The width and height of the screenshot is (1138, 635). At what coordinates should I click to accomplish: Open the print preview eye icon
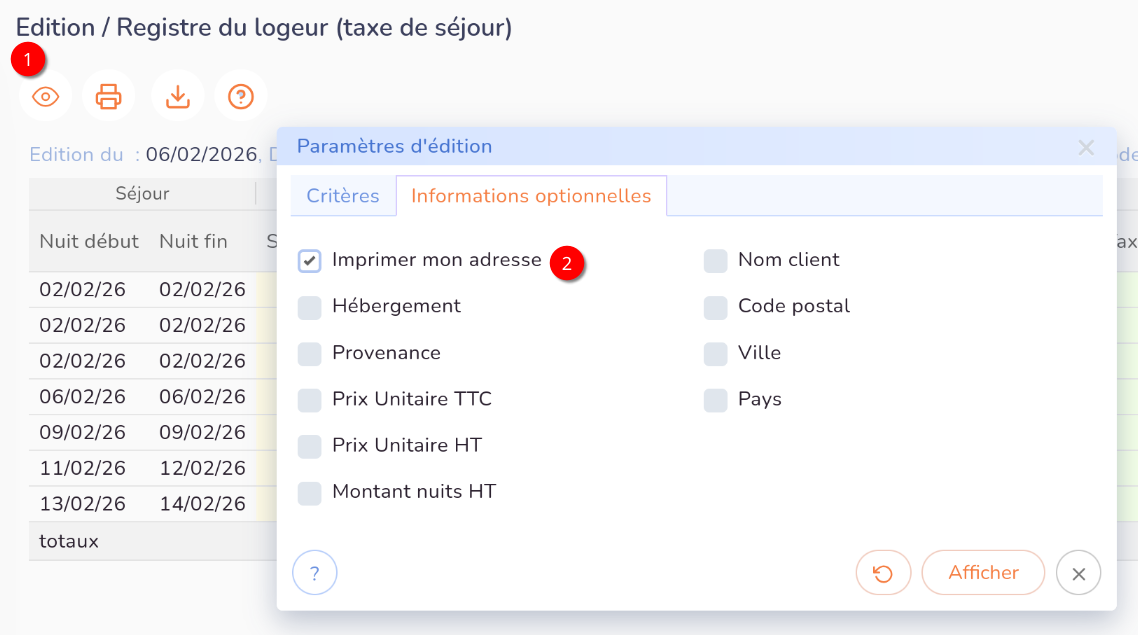44,95
